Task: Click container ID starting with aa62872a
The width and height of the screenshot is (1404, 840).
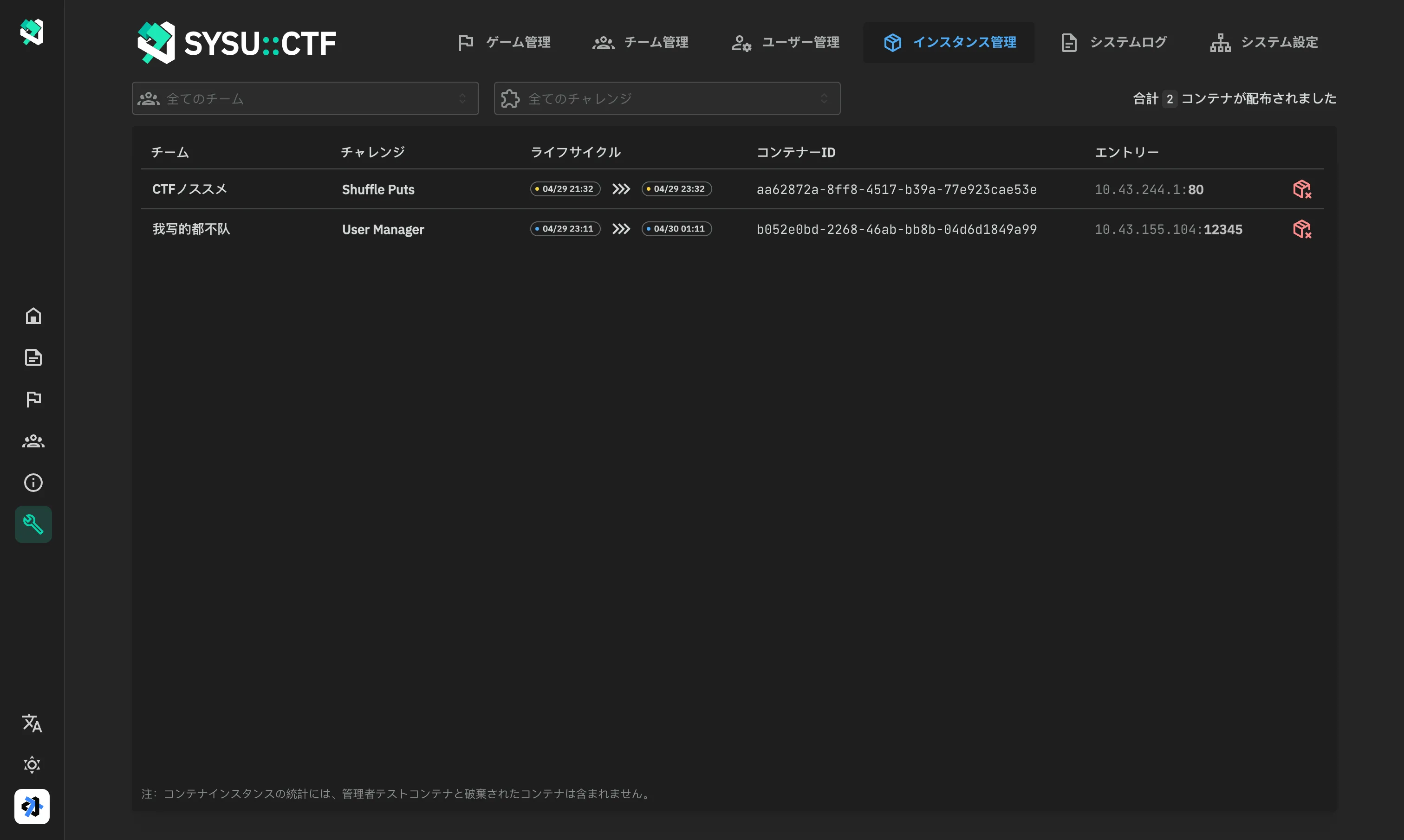Action: (896, 190)
